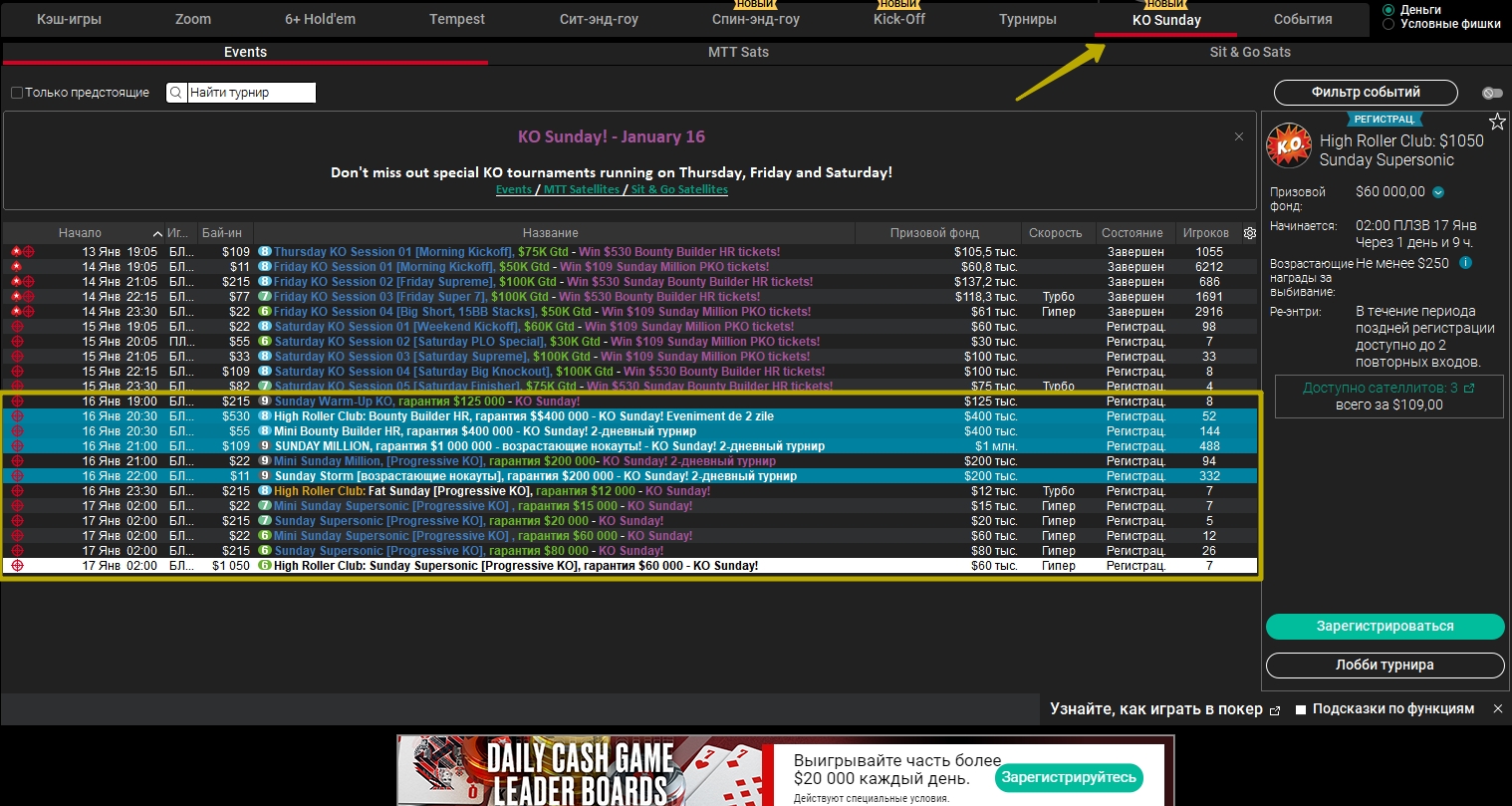Sort tournaments by the Начало column
Image resolution: width=1512 pixels, height=806 pixels.
[x=80, y=233]
